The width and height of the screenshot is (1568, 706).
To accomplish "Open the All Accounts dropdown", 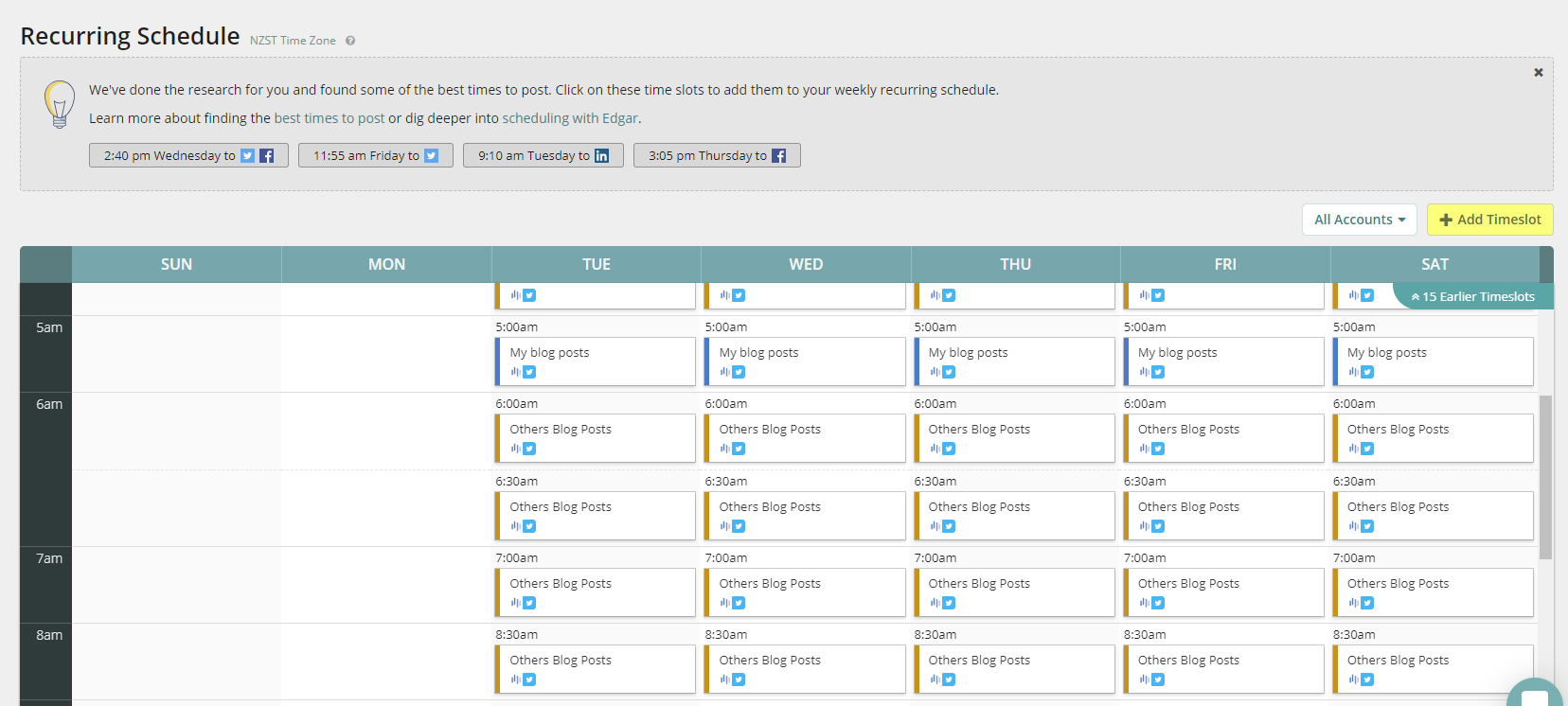I will [1360, 220].
